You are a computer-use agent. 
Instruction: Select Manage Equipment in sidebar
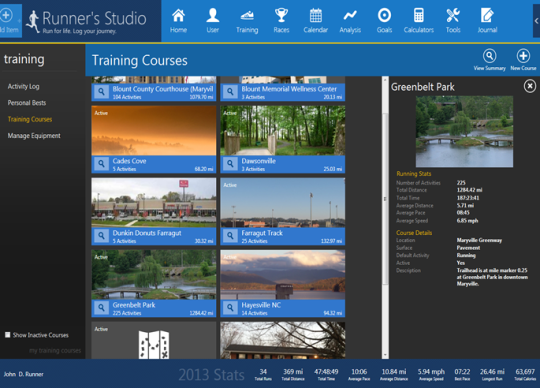click(x=34, y=136)
